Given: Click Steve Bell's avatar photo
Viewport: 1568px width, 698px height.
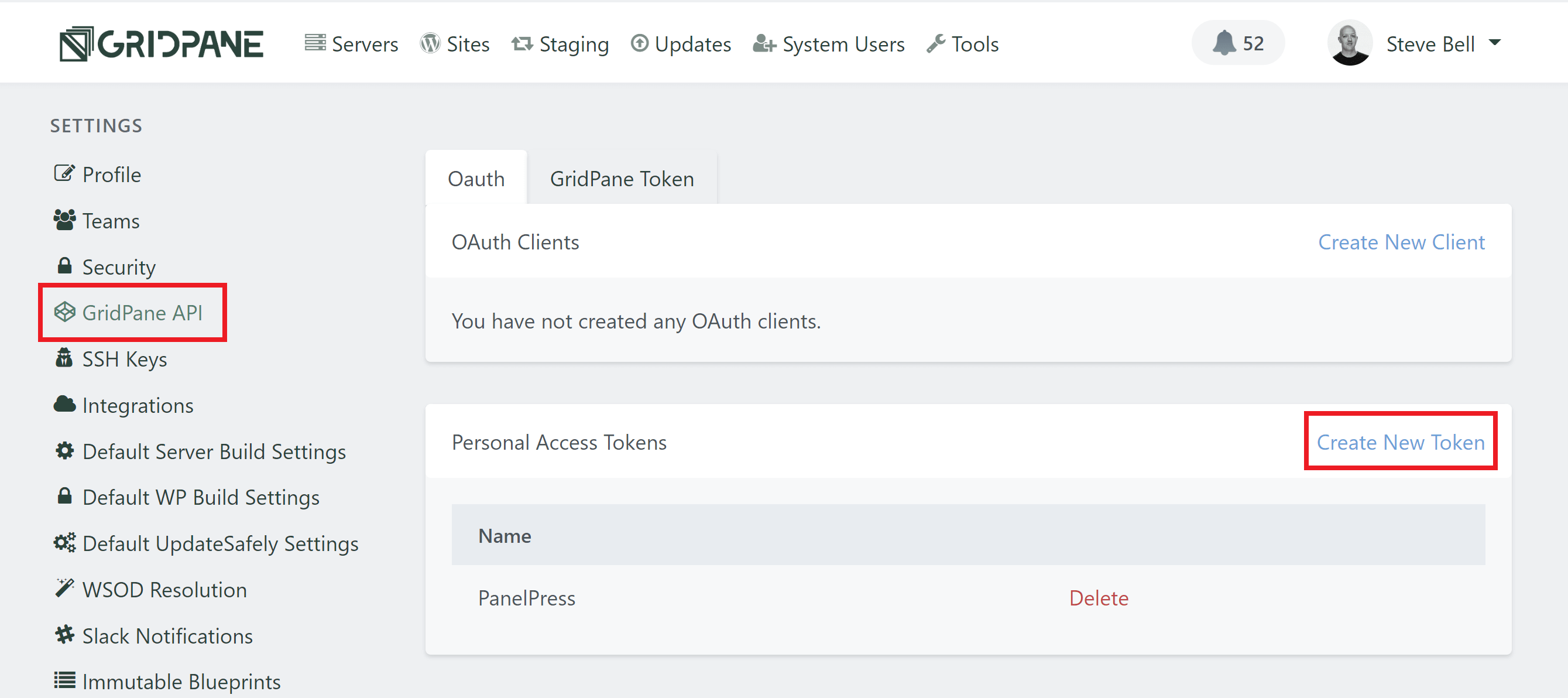Looking at the screenshot, I should 1350,43.
